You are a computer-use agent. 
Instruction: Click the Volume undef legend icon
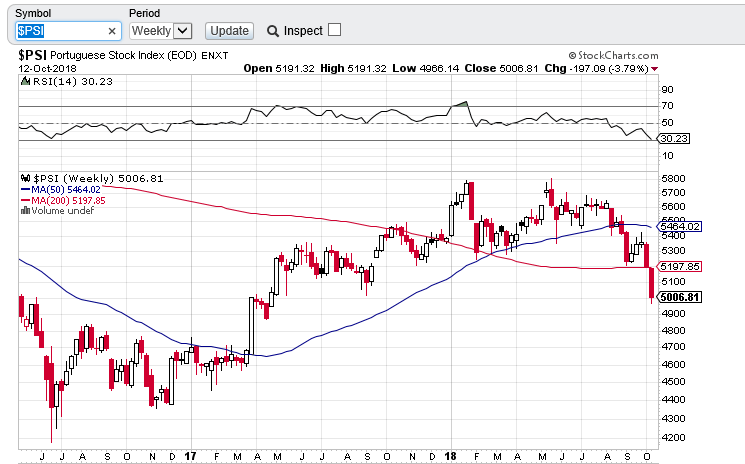[25, 210]
